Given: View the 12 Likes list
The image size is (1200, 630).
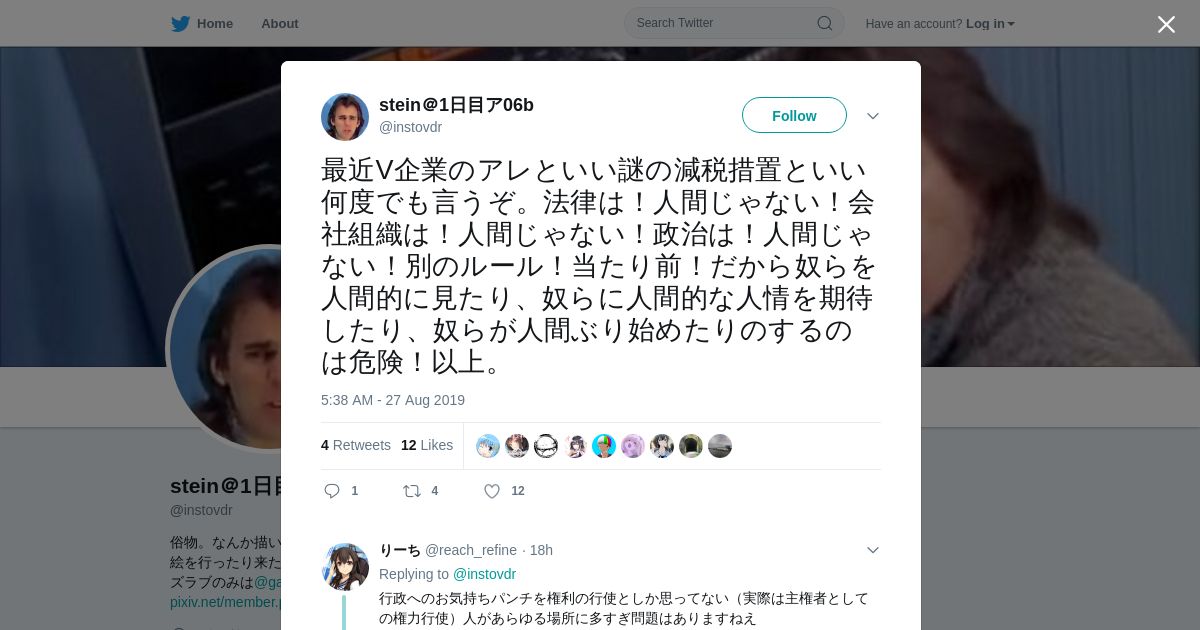Looking at the screenshot, I should pyautogui.click(x=427, y=445).
